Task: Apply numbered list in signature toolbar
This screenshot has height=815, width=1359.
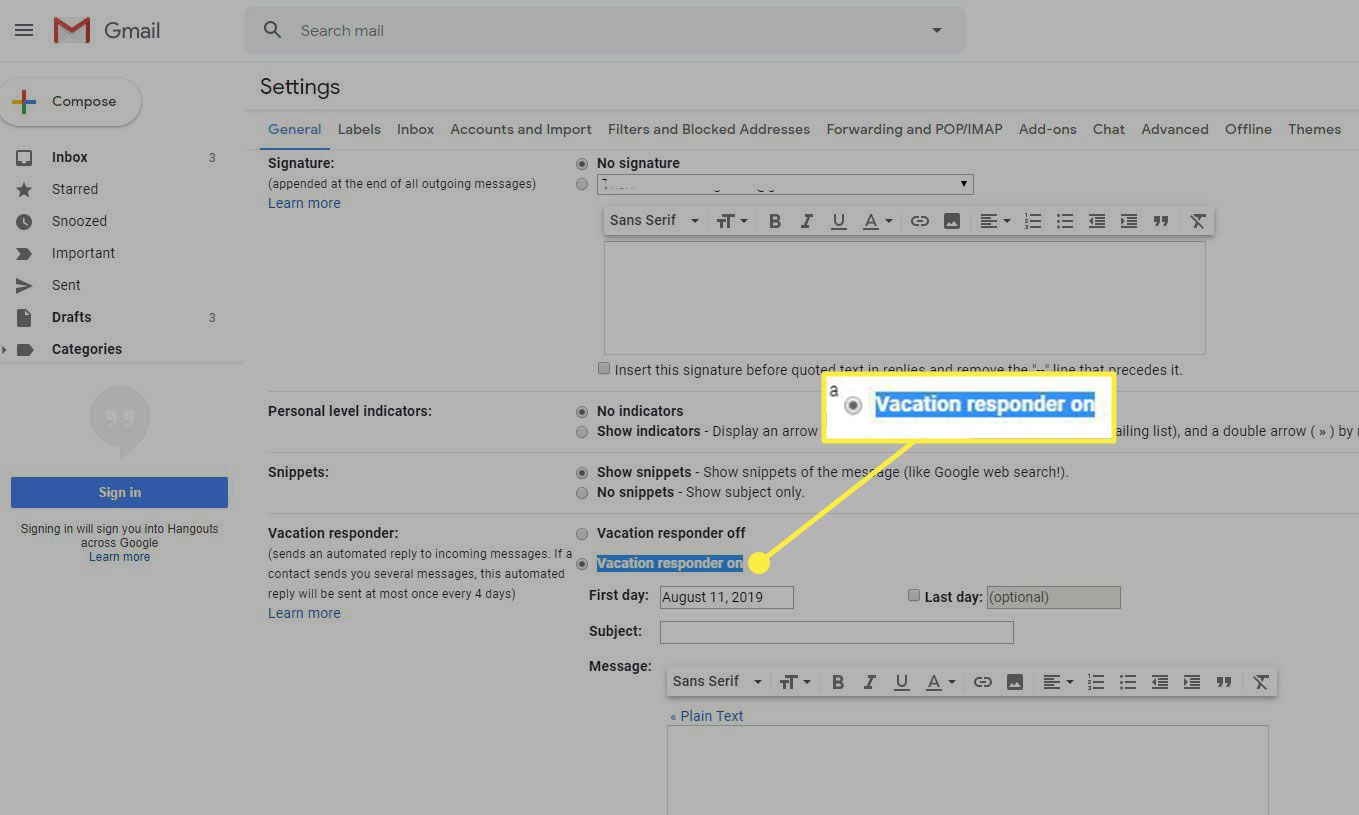Action: point(1033,221)
